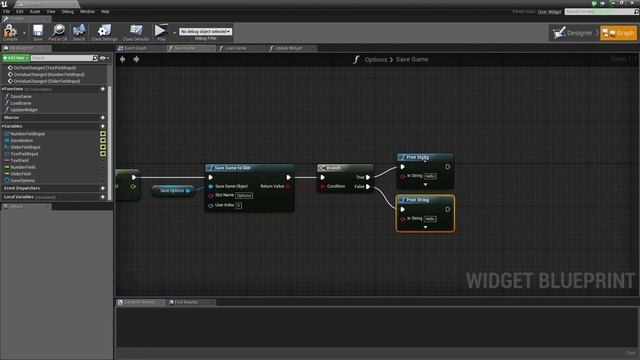This screenshot has width=640, height=360.
Task: Add a new function with the plus icon
Action: point(102,89)
